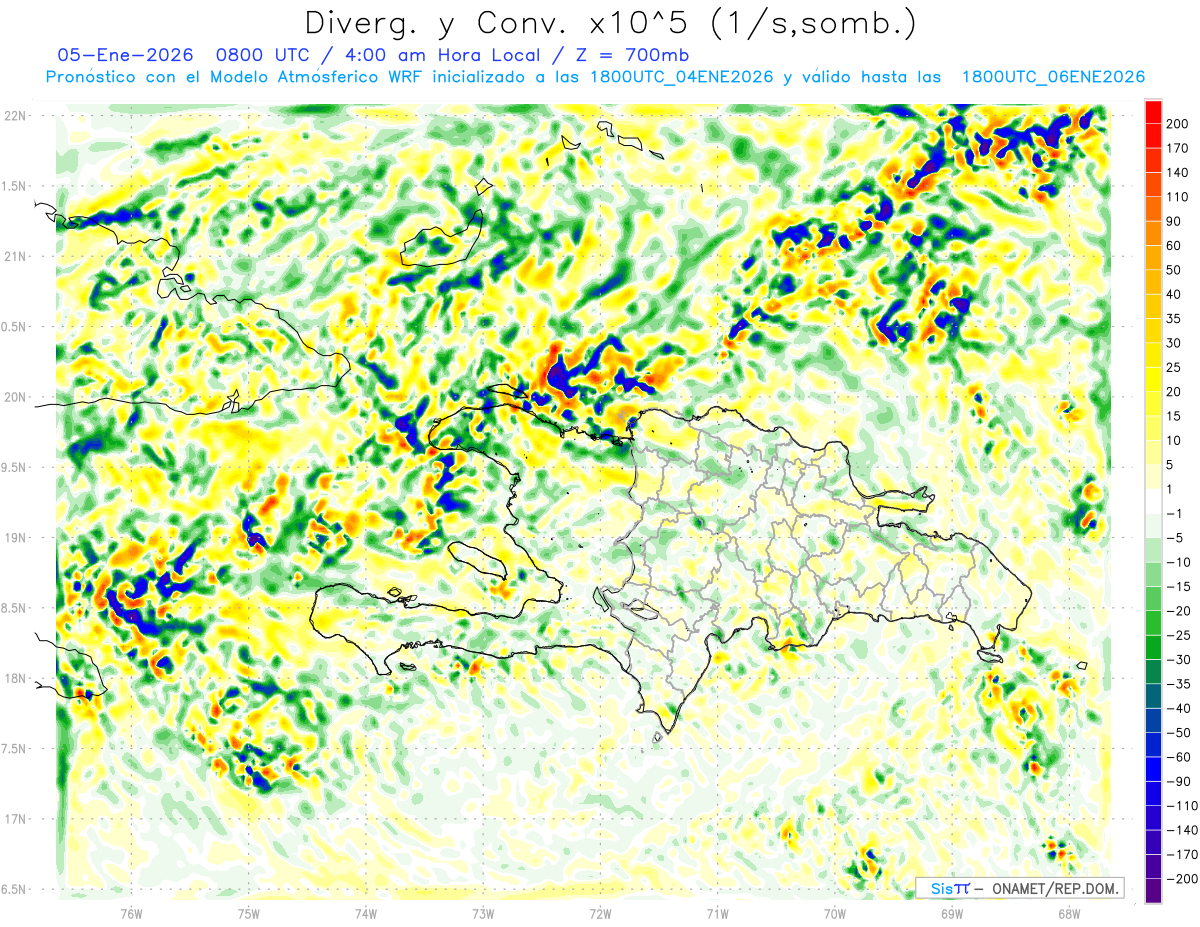Viewport: 1200px width, 927px height.
Task: Click the '69W' longitude label
Action: (x=951, y=913)
